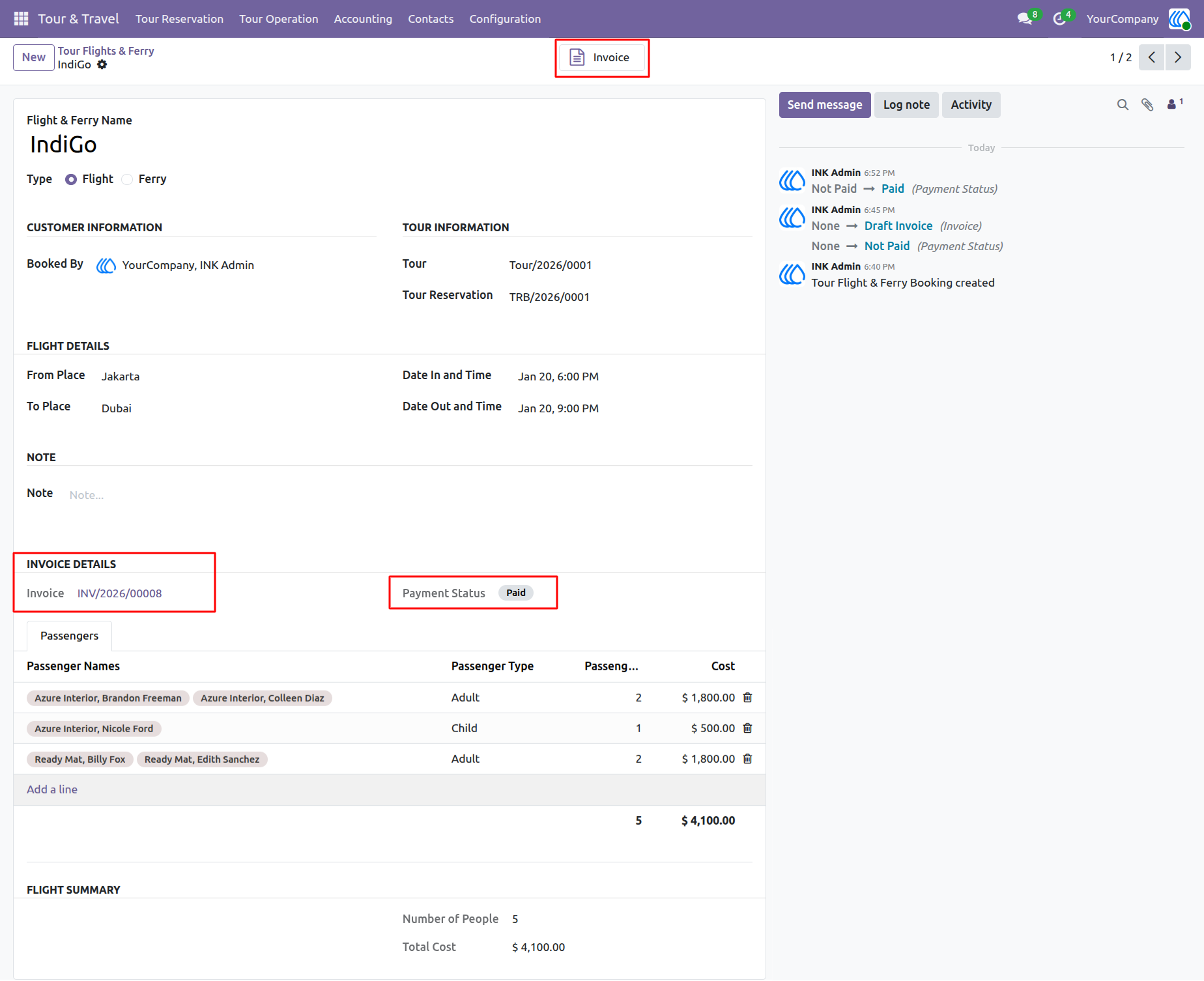1204x981 pixels.
Task: Add a line to passengers table
Action: coord(52,789)
